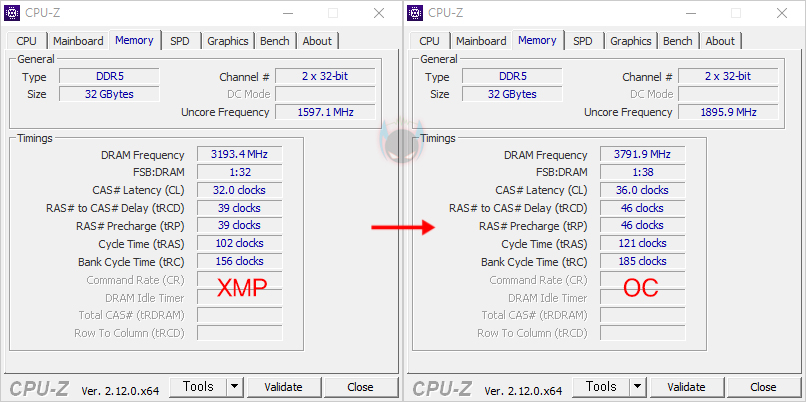Click Uncore Frequency value 1597.1 MHz

pyautogui.click(x=325, y=112)
